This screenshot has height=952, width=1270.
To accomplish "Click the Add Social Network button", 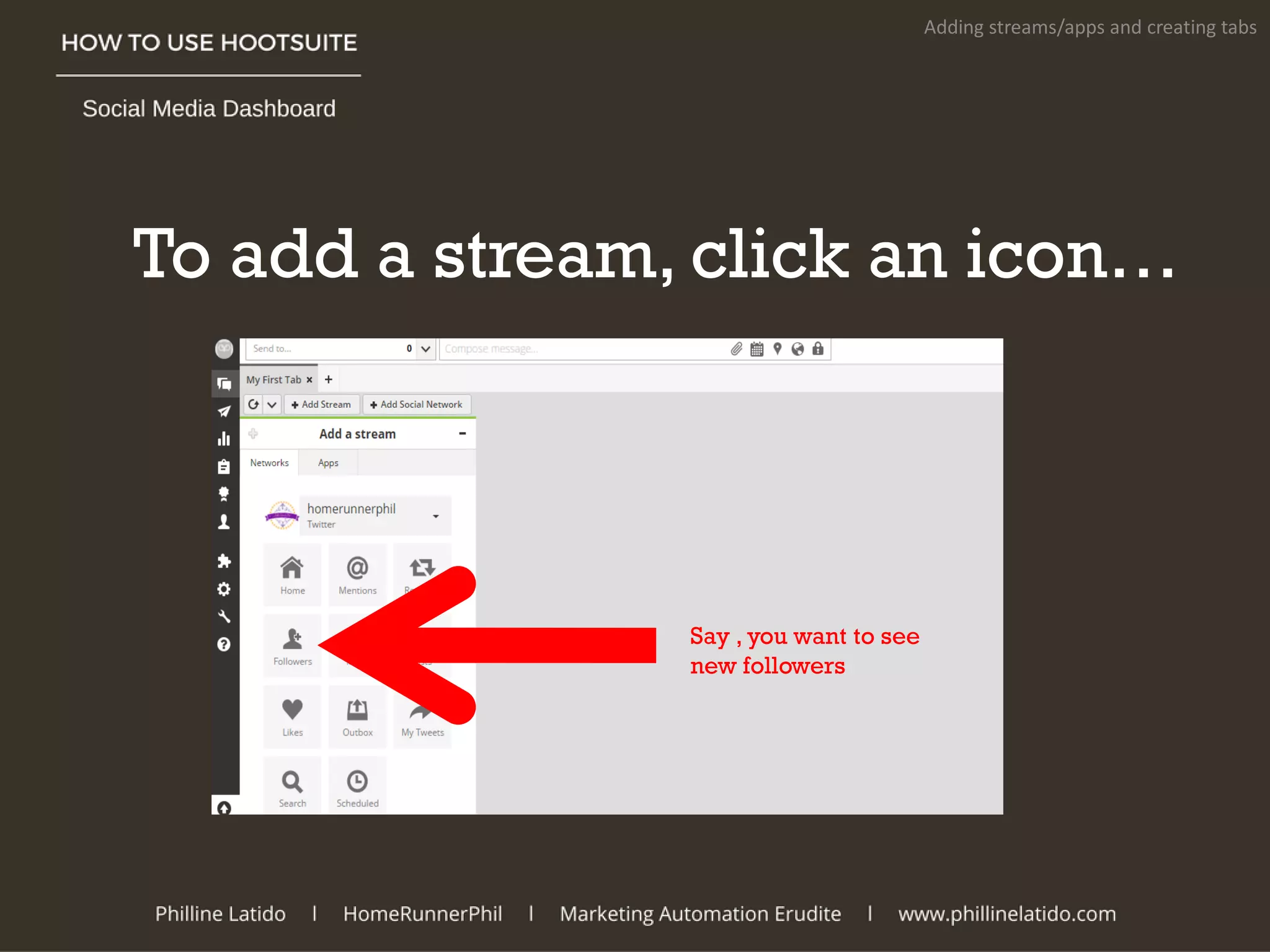I will point(416,405).
